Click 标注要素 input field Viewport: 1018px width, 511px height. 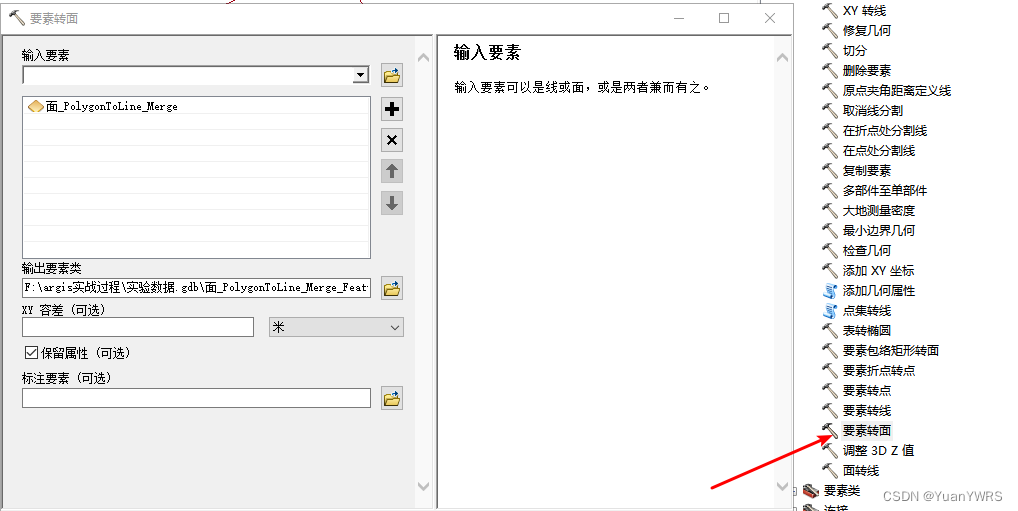click(196, 398)
